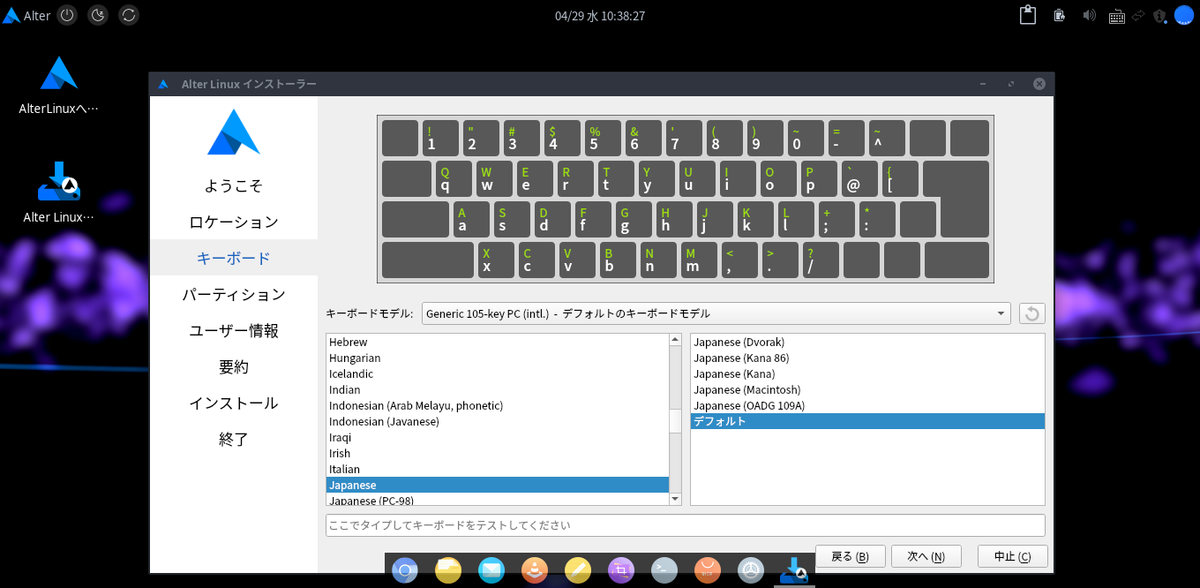1200x588 pixels.
Task: Open system settings dock icon
Action: pos(751,571)
